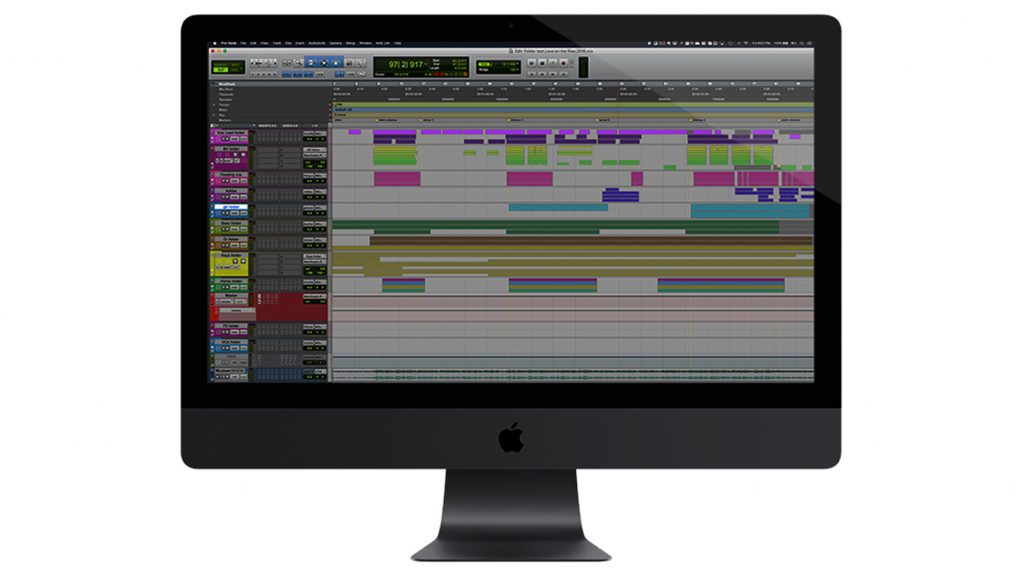Open the Grid value dropdown

(518, 63)
